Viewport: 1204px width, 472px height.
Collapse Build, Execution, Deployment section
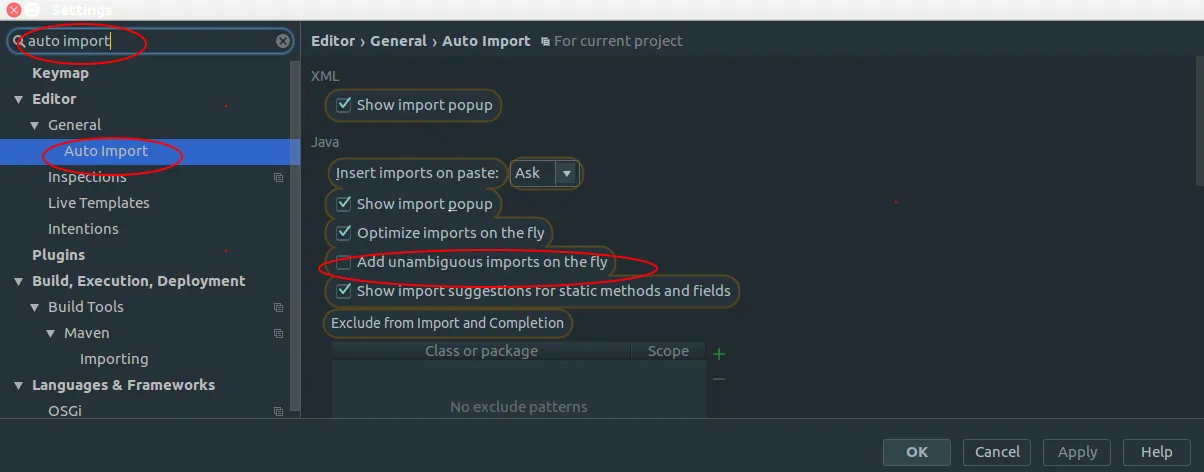18,282
